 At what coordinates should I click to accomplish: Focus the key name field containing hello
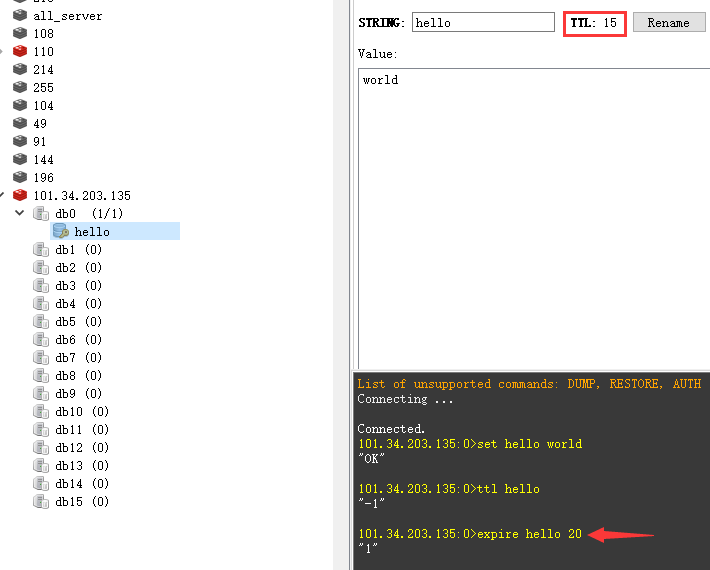482,22
